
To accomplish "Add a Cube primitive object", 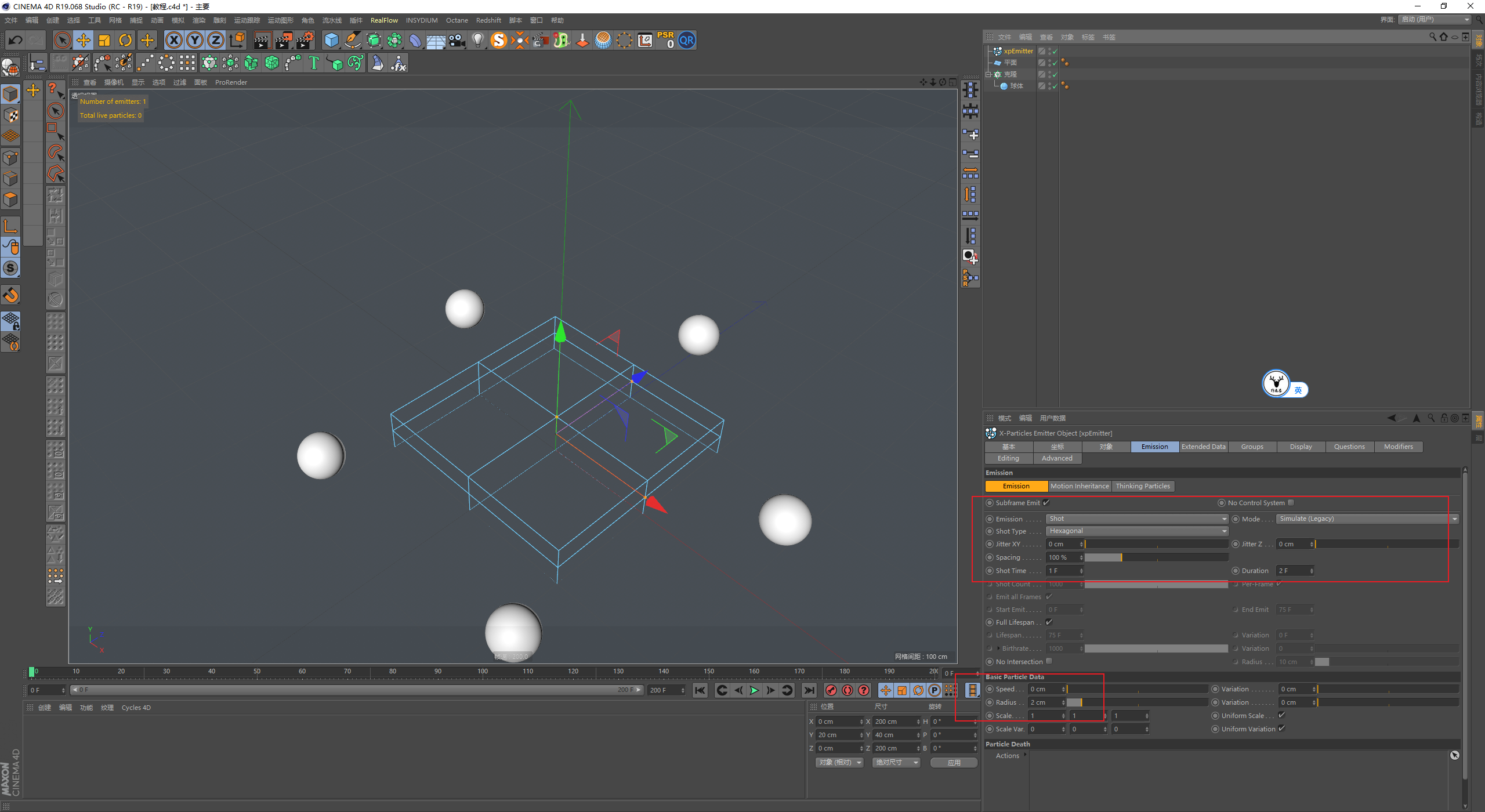I will tap(331, 40).
